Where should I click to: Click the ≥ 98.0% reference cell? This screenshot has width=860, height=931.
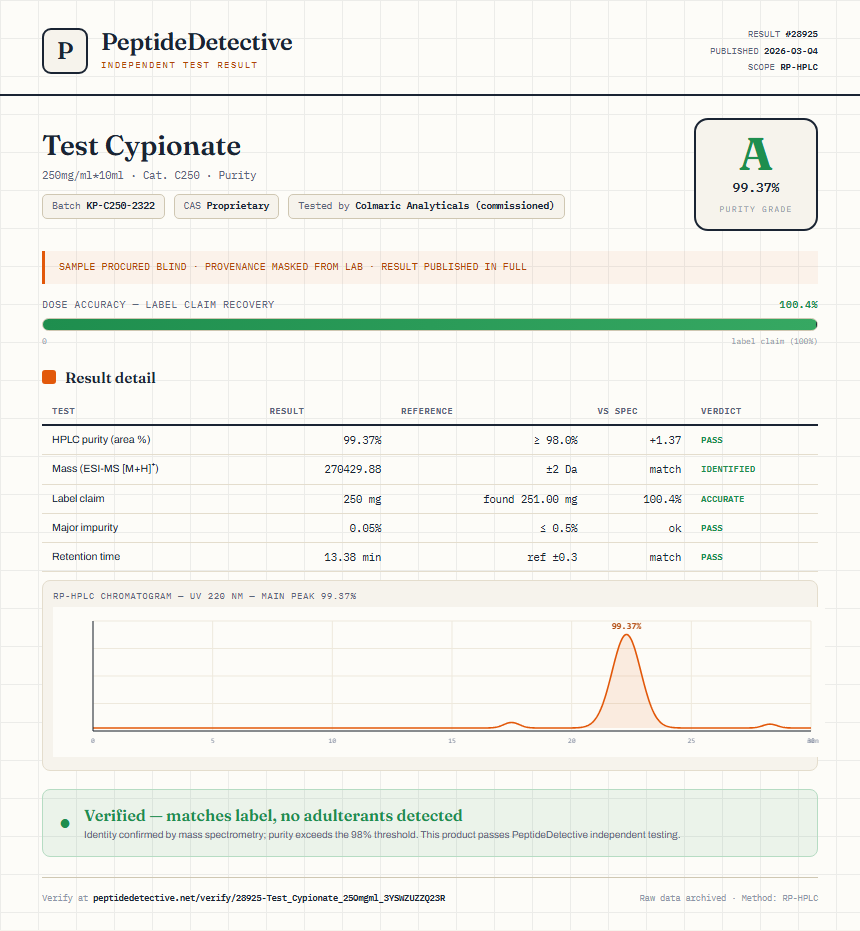tap(555, 440)
